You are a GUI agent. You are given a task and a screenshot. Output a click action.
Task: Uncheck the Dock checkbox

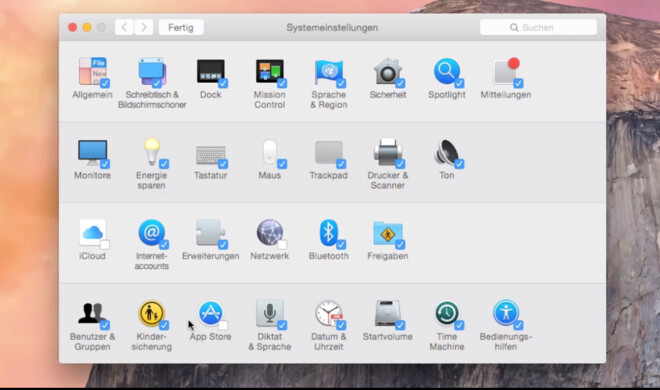coord(223,83)
